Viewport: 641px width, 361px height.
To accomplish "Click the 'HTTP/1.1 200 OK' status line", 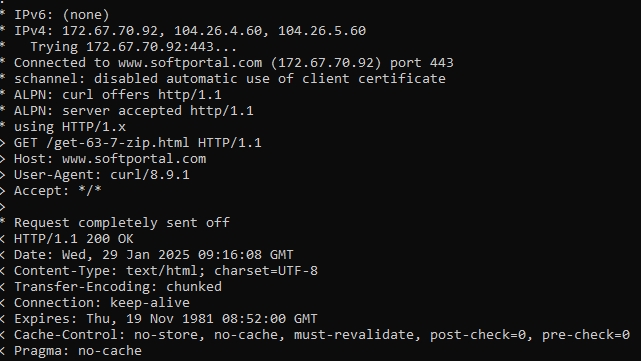I will point(74,239).
